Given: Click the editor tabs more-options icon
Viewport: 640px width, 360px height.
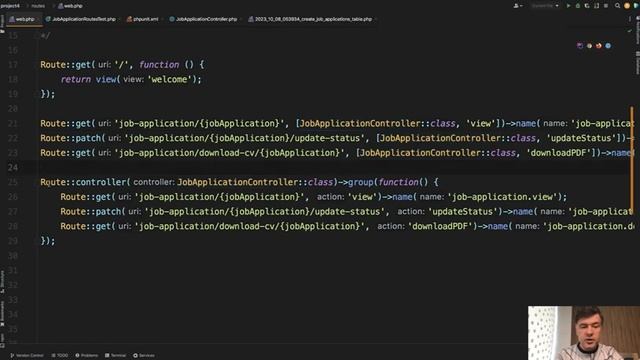Looking at the screenshot, I should 629,19.
